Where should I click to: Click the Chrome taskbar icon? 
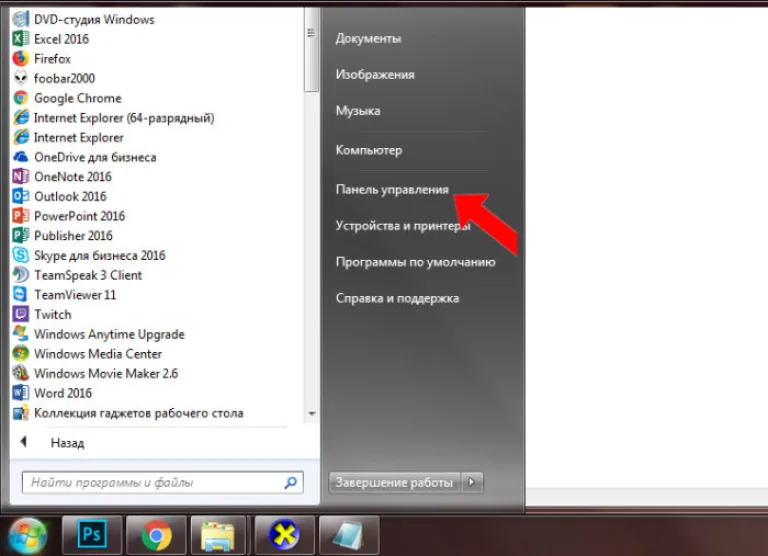point(156,534)
